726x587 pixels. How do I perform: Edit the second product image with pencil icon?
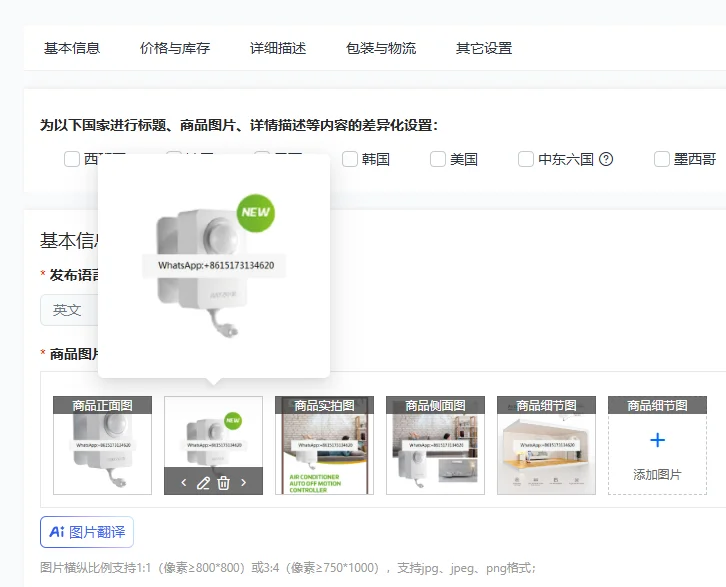click(x=203, y=483)
